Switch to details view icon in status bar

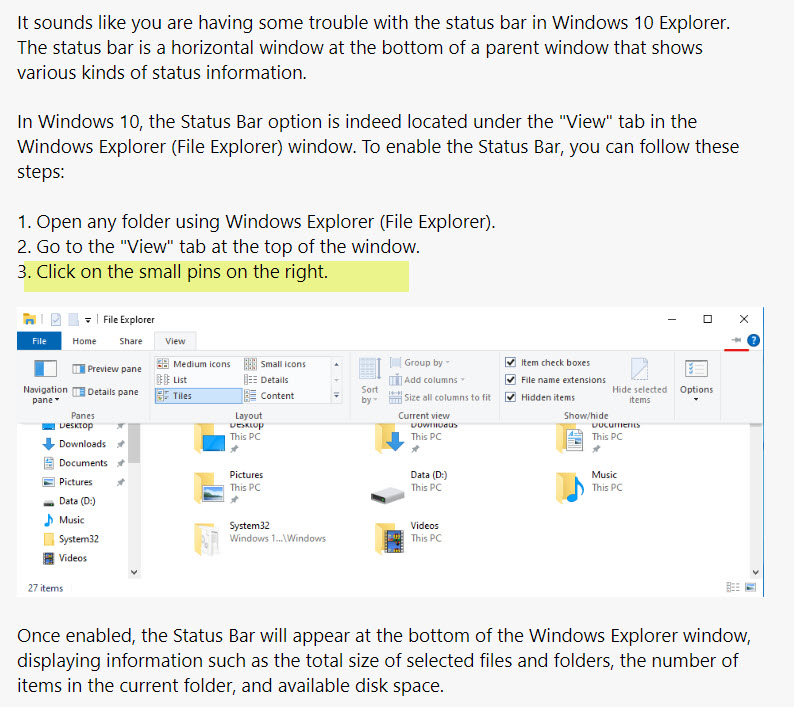pos(733,587)
